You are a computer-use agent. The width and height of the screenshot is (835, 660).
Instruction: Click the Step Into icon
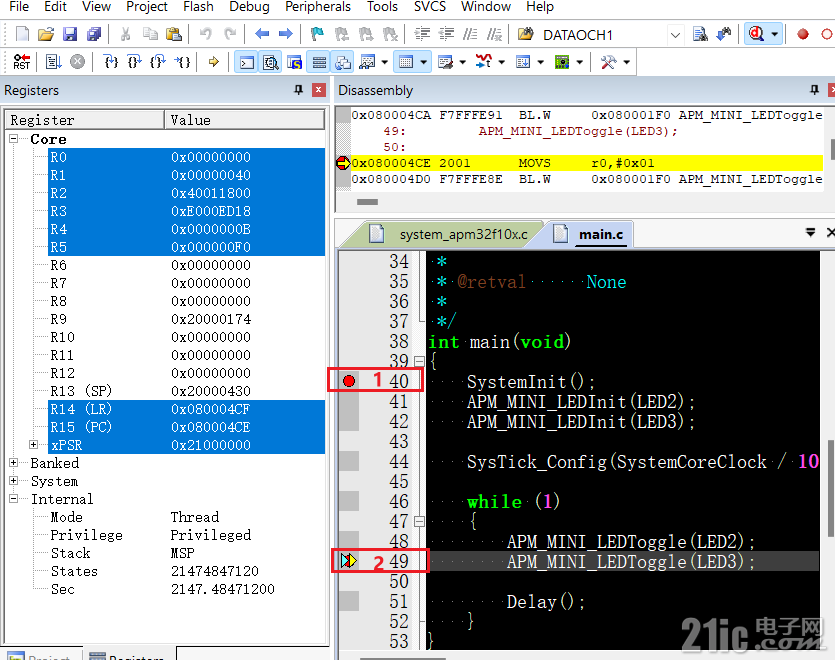coord(111,62)
